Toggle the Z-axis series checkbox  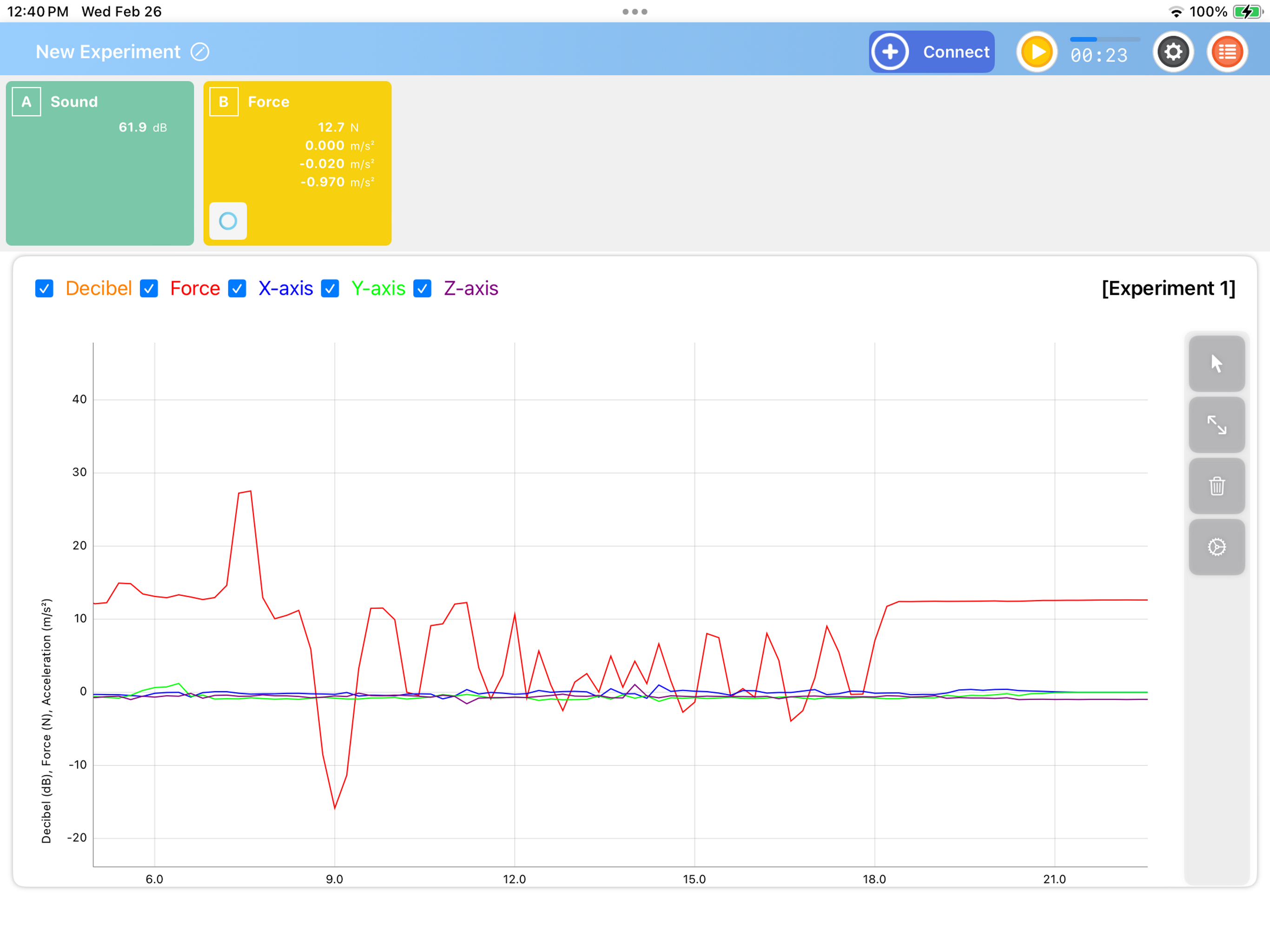pos(423,288)
